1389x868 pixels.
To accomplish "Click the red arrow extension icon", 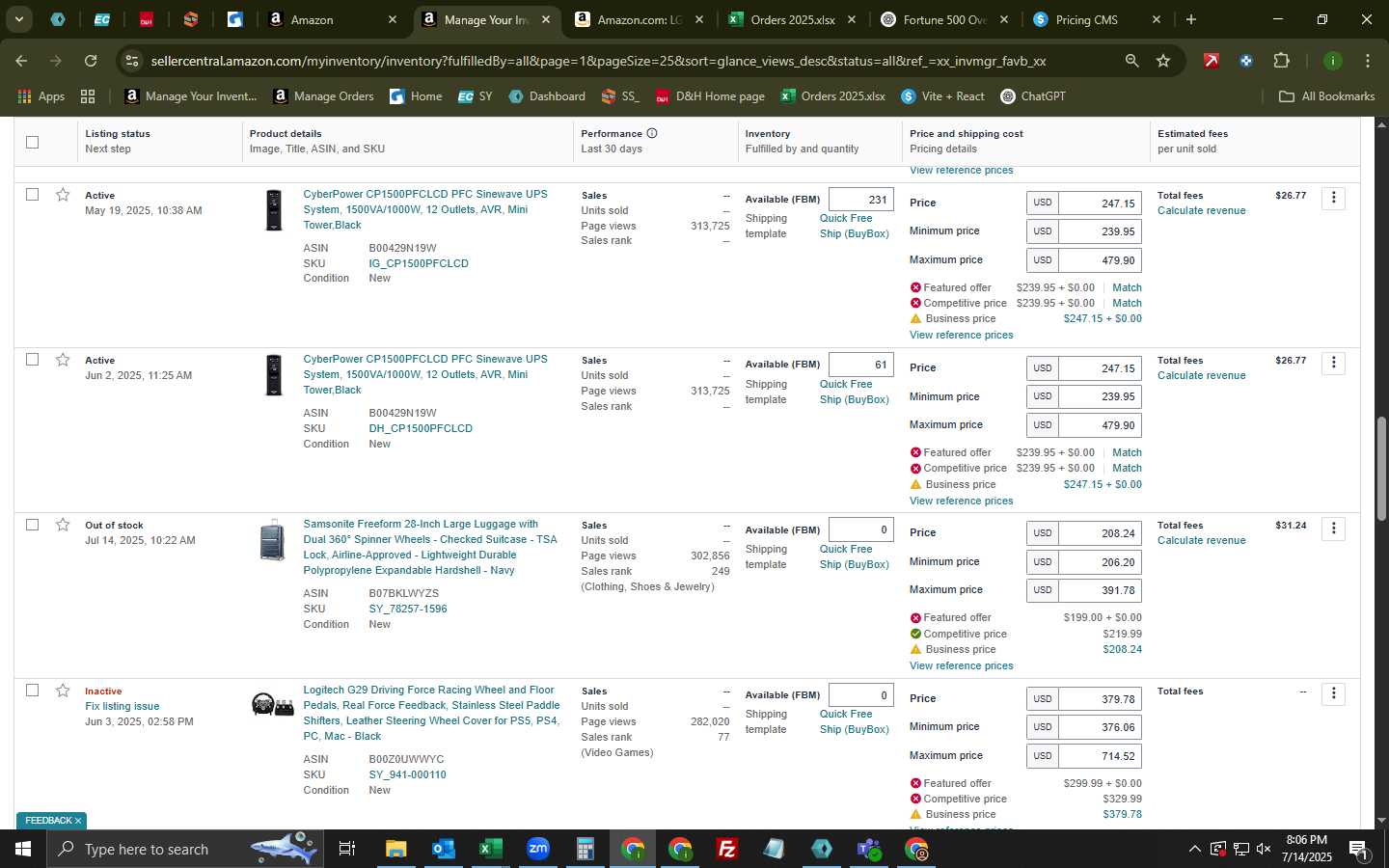I will click(1212, 61).
